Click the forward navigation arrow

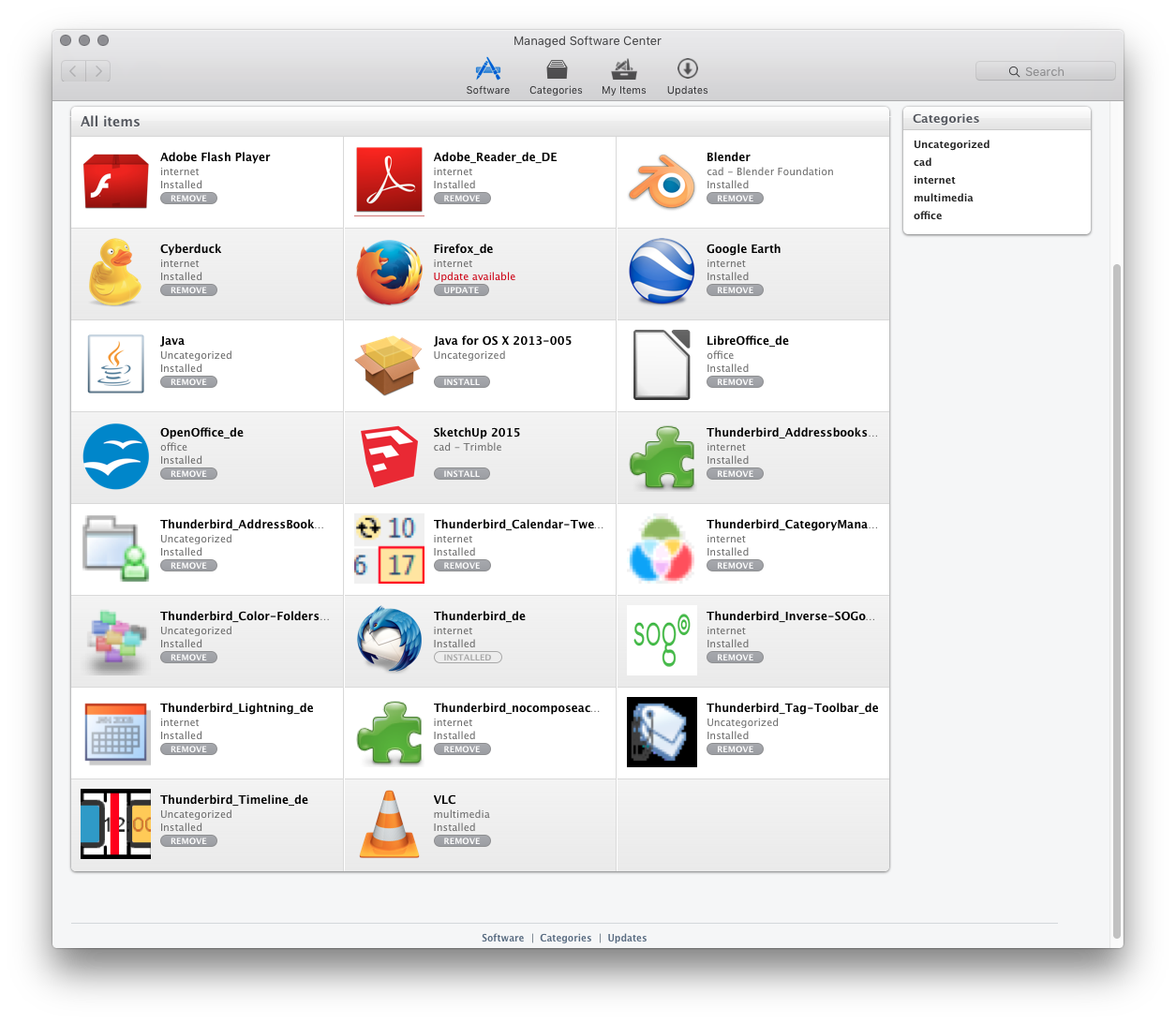point(98,70)
